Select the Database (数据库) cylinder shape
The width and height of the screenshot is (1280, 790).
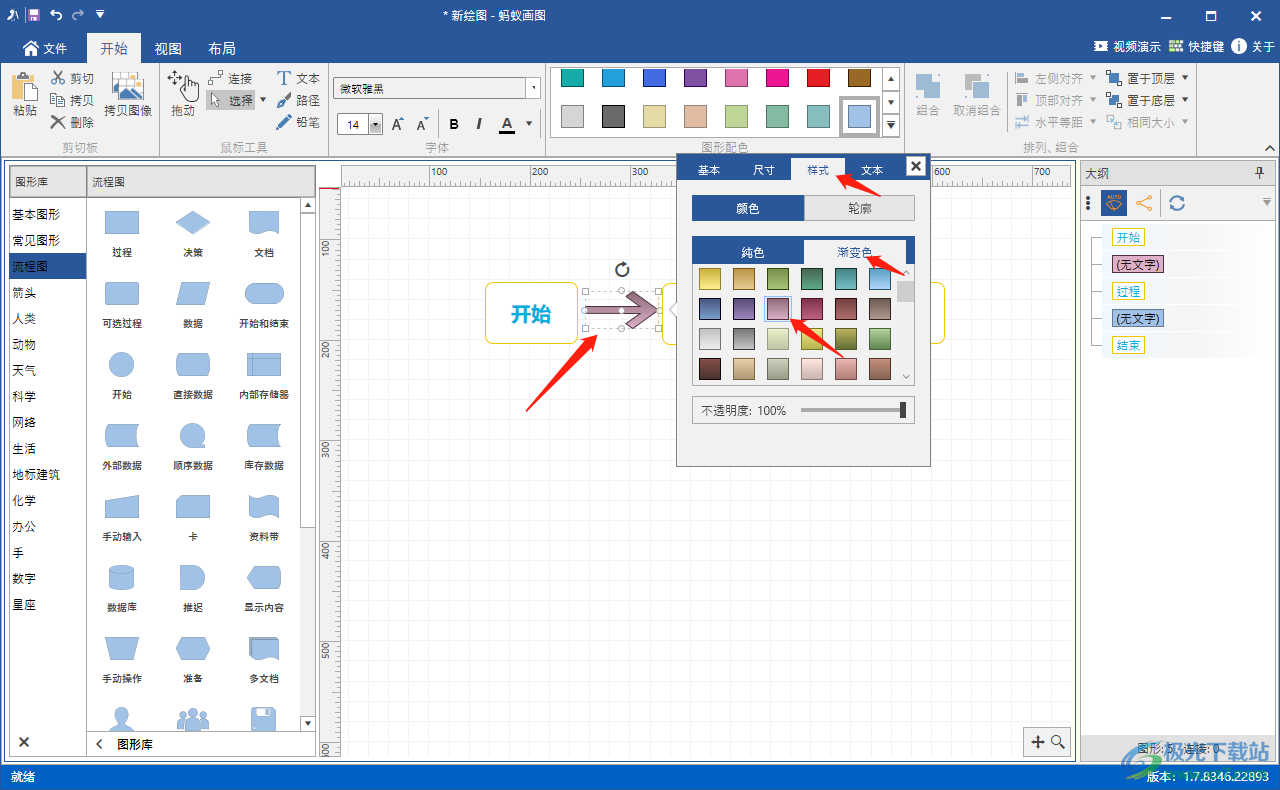click(x=122, y=589)
